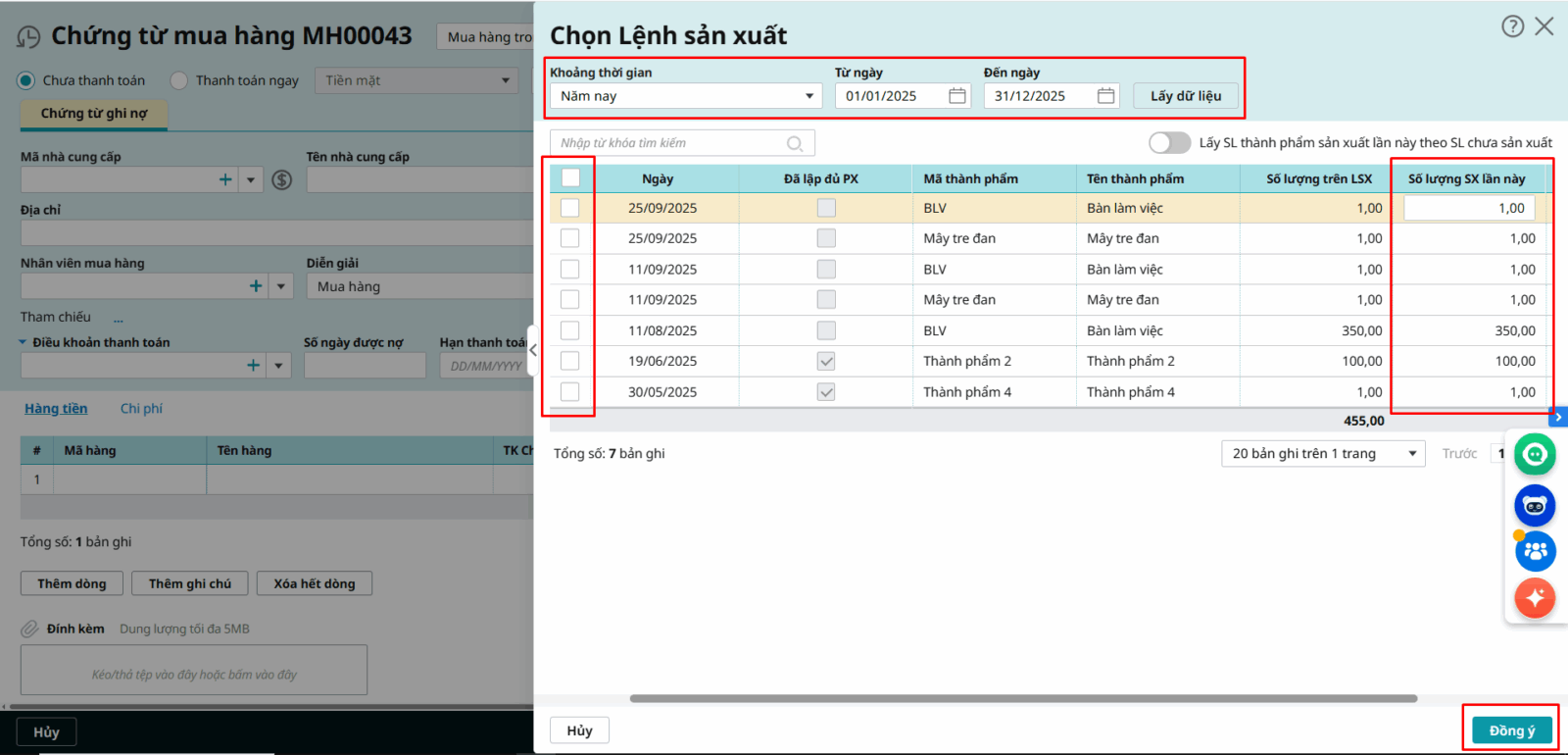Confirm with the Đồng ý button

click(x=1511, y=730)
